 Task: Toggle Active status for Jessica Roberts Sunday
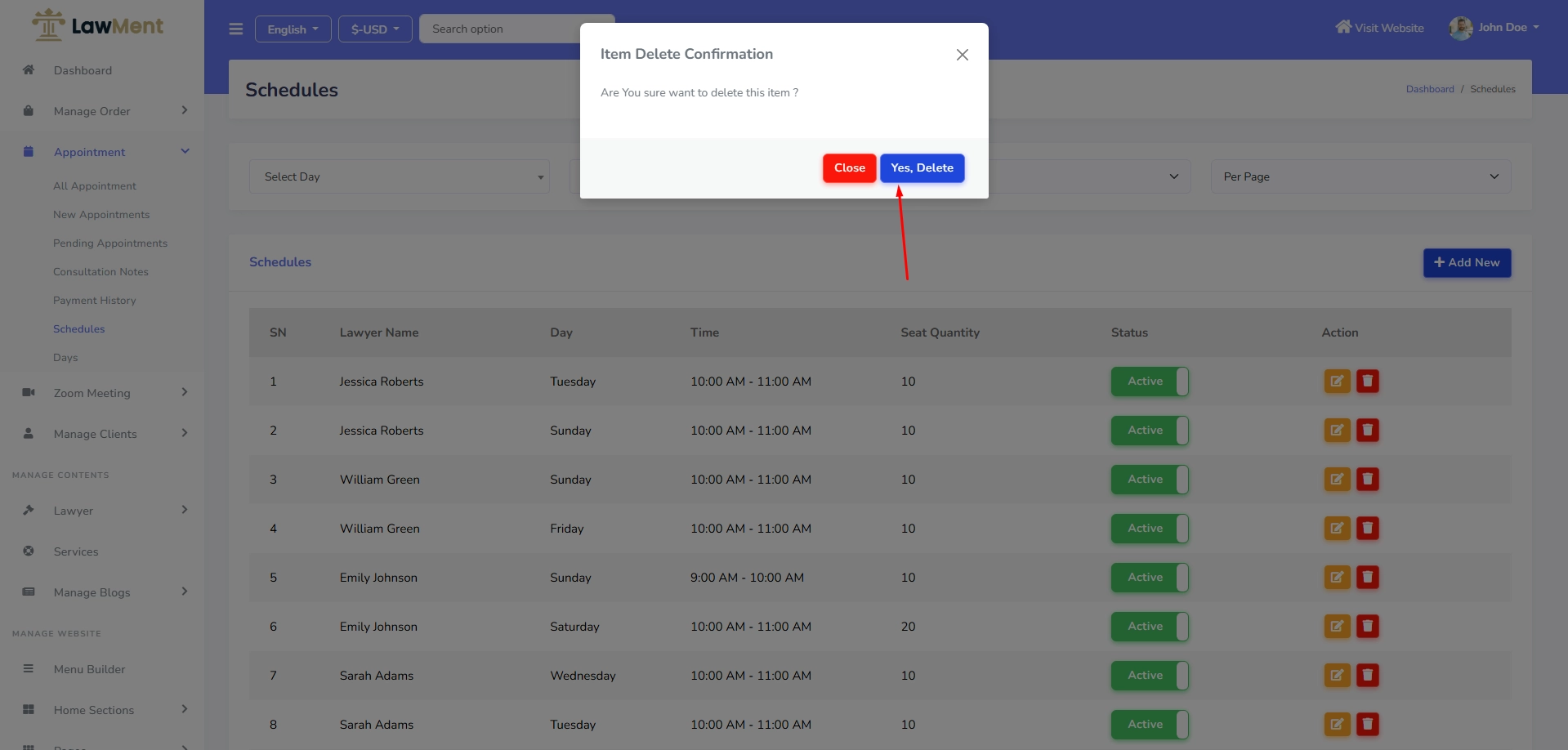1149,431
